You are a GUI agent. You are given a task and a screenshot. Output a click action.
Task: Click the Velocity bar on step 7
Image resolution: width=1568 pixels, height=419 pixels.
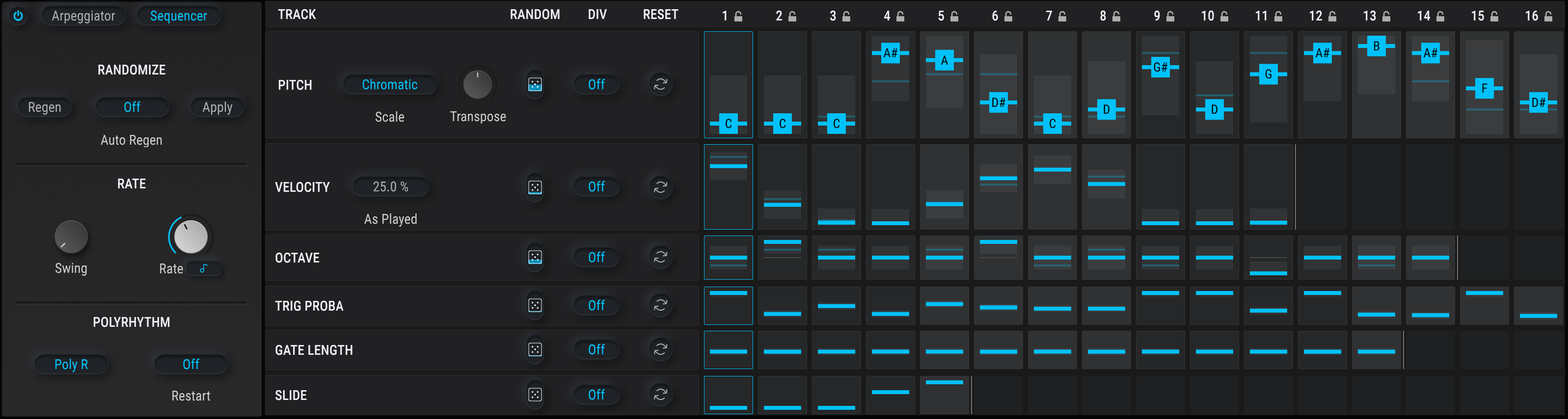(1052, 169)
